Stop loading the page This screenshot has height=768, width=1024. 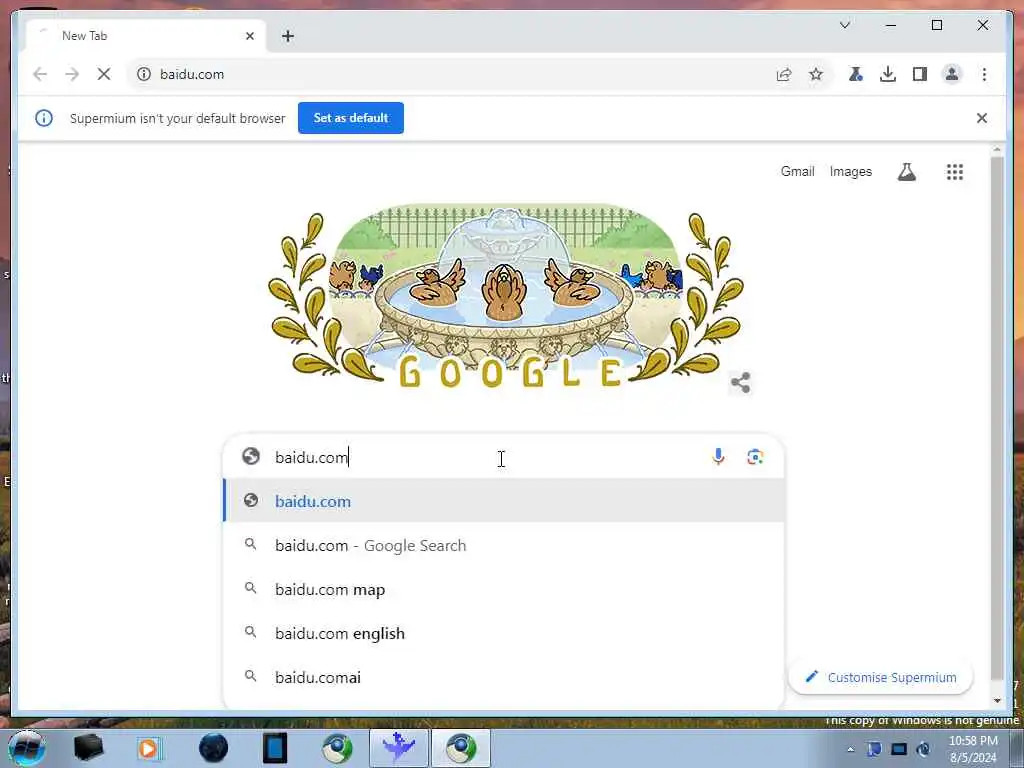[x=104, y=74]
